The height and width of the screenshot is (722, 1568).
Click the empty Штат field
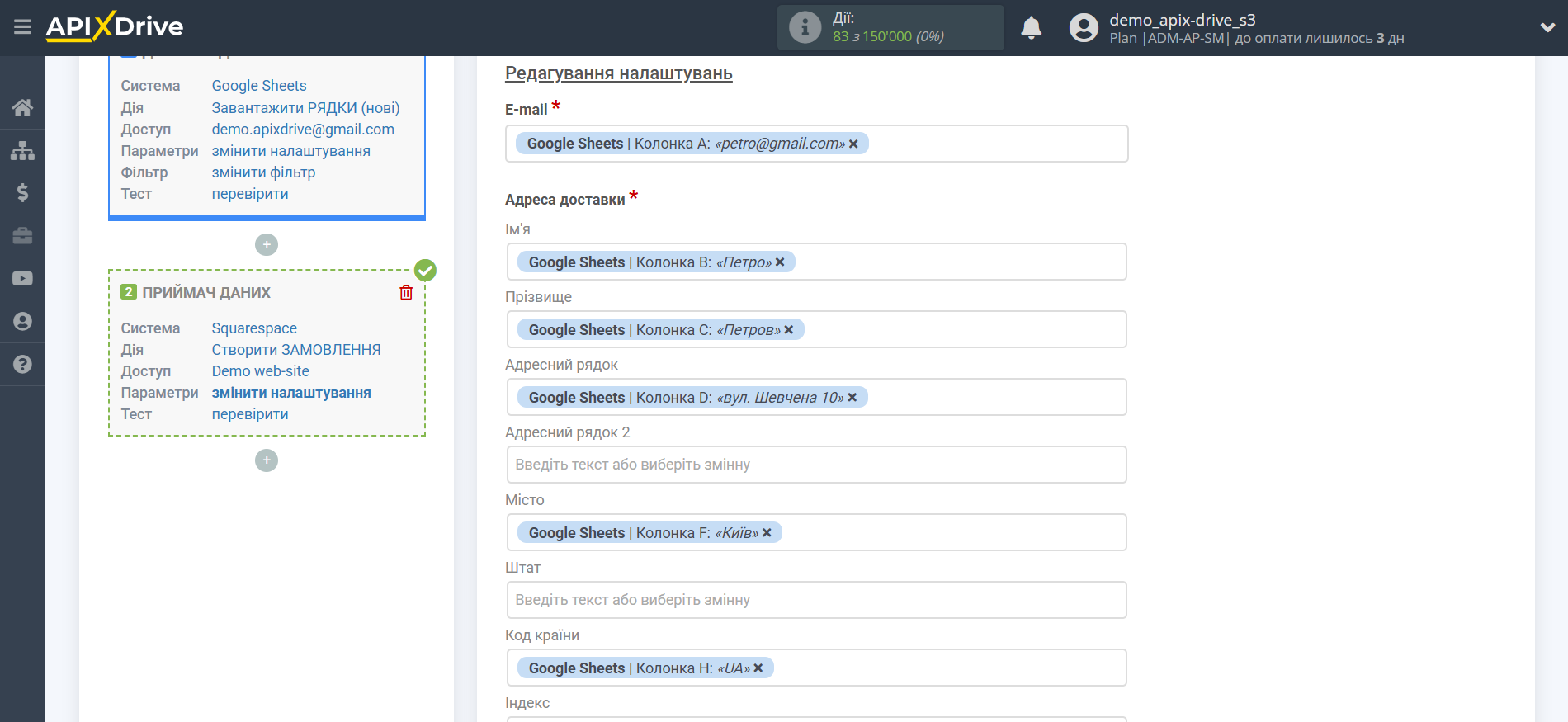click(816, 600)
